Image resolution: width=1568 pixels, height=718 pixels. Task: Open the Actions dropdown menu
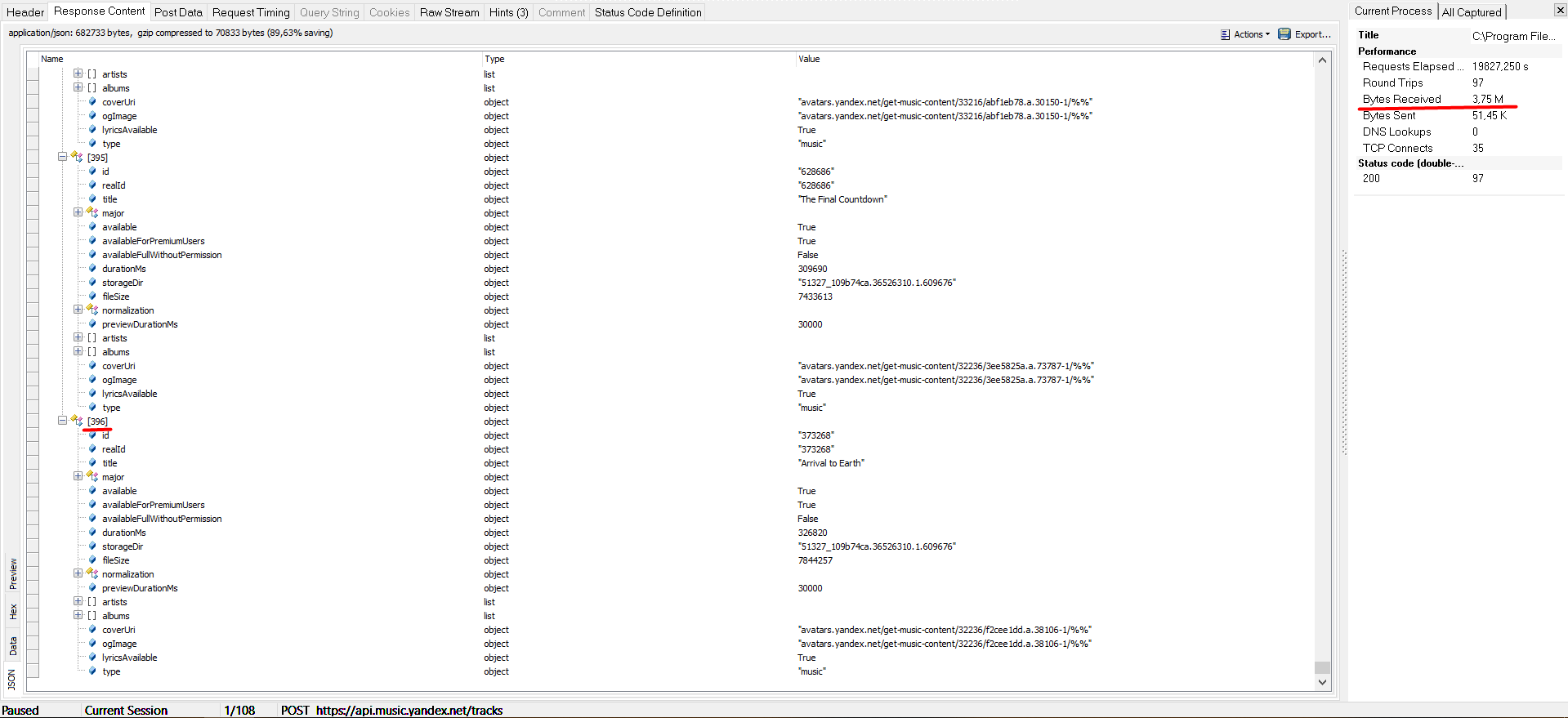pyautogui.click(x=1245, y=34)
